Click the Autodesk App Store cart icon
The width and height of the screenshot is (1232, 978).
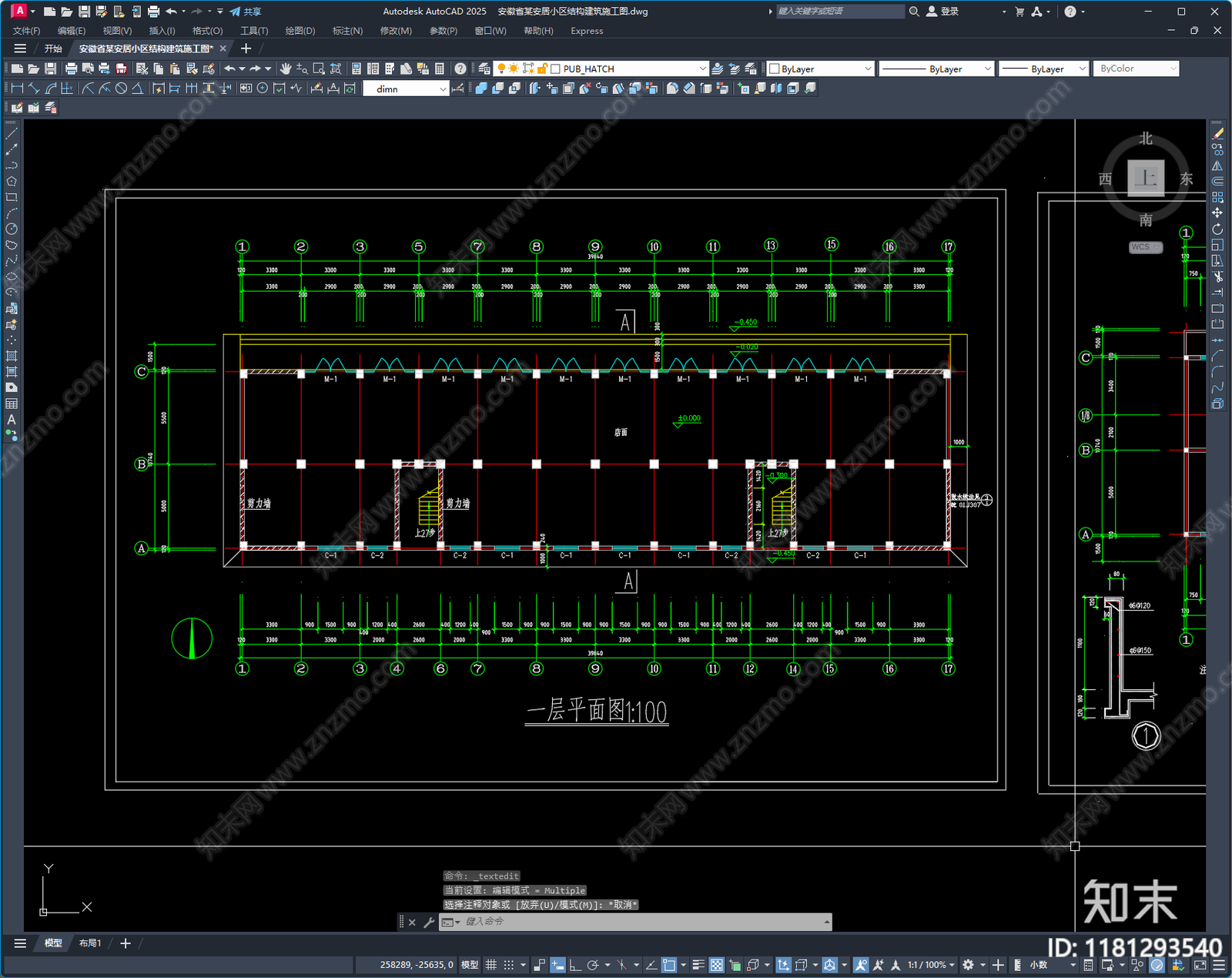coord(1019,12)
